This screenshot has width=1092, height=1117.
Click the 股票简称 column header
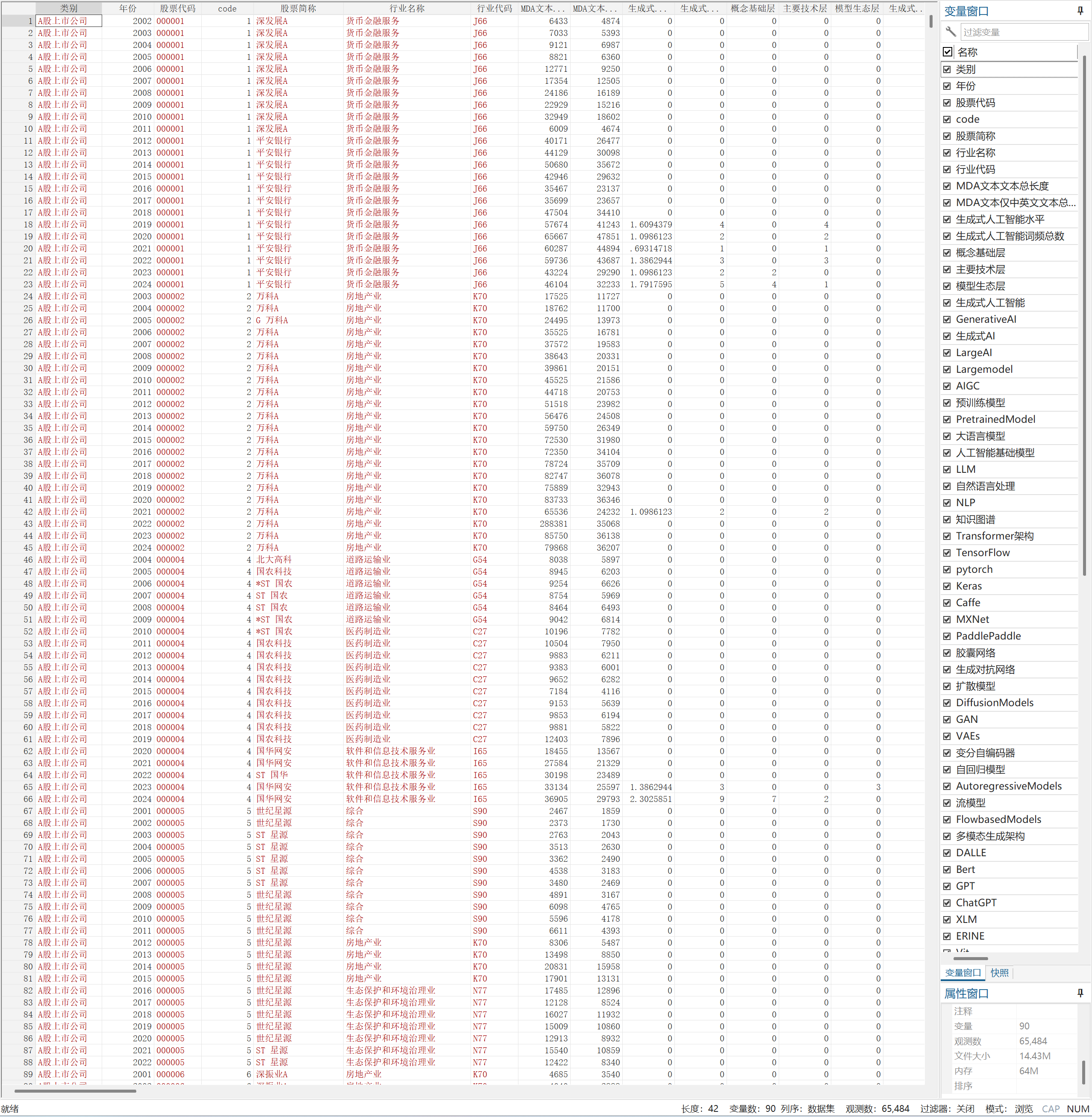point(297,8)
